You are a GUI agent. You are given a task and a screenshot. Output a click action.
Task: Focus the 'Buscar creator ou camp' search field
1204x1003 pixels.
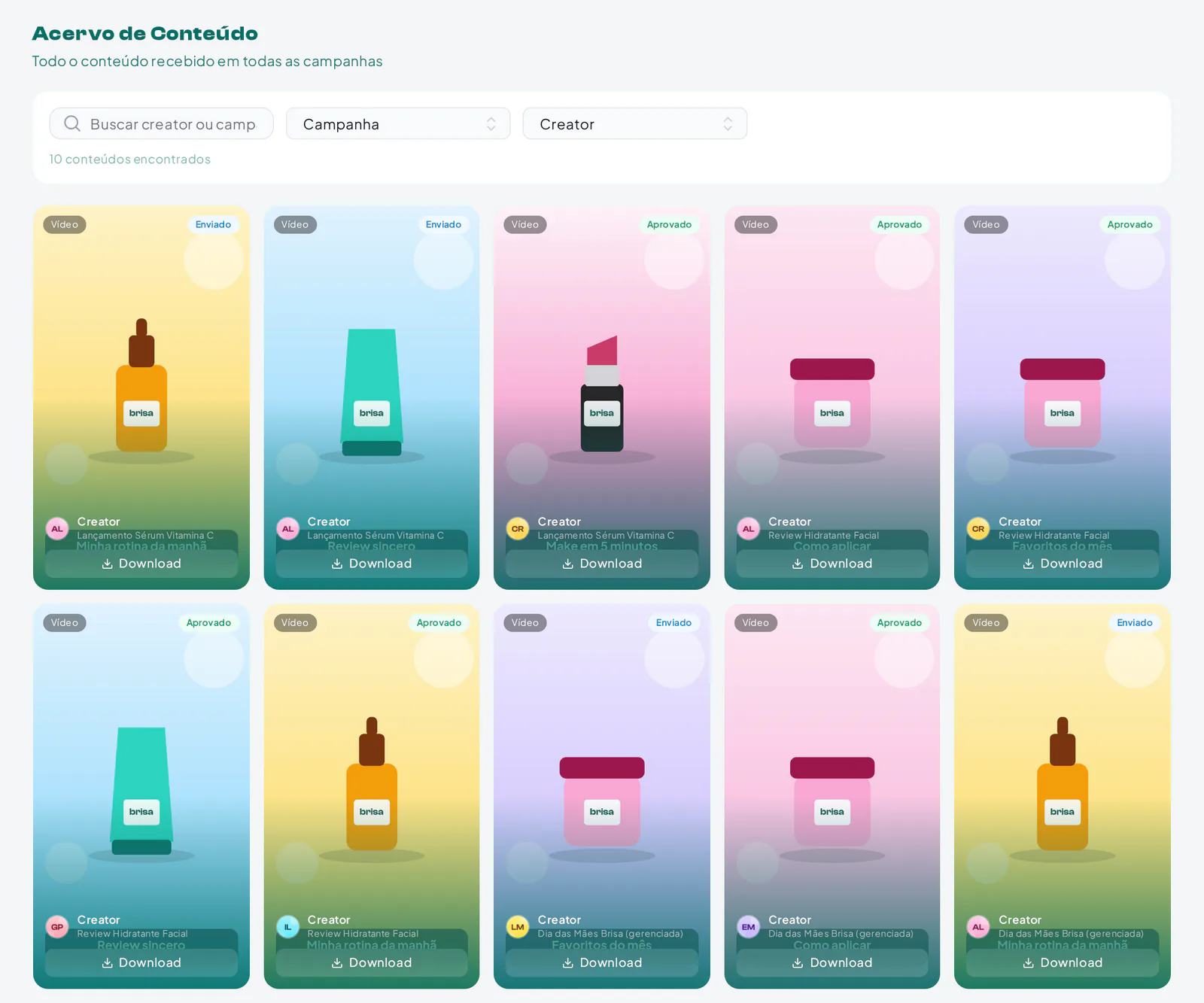[161, 123]
